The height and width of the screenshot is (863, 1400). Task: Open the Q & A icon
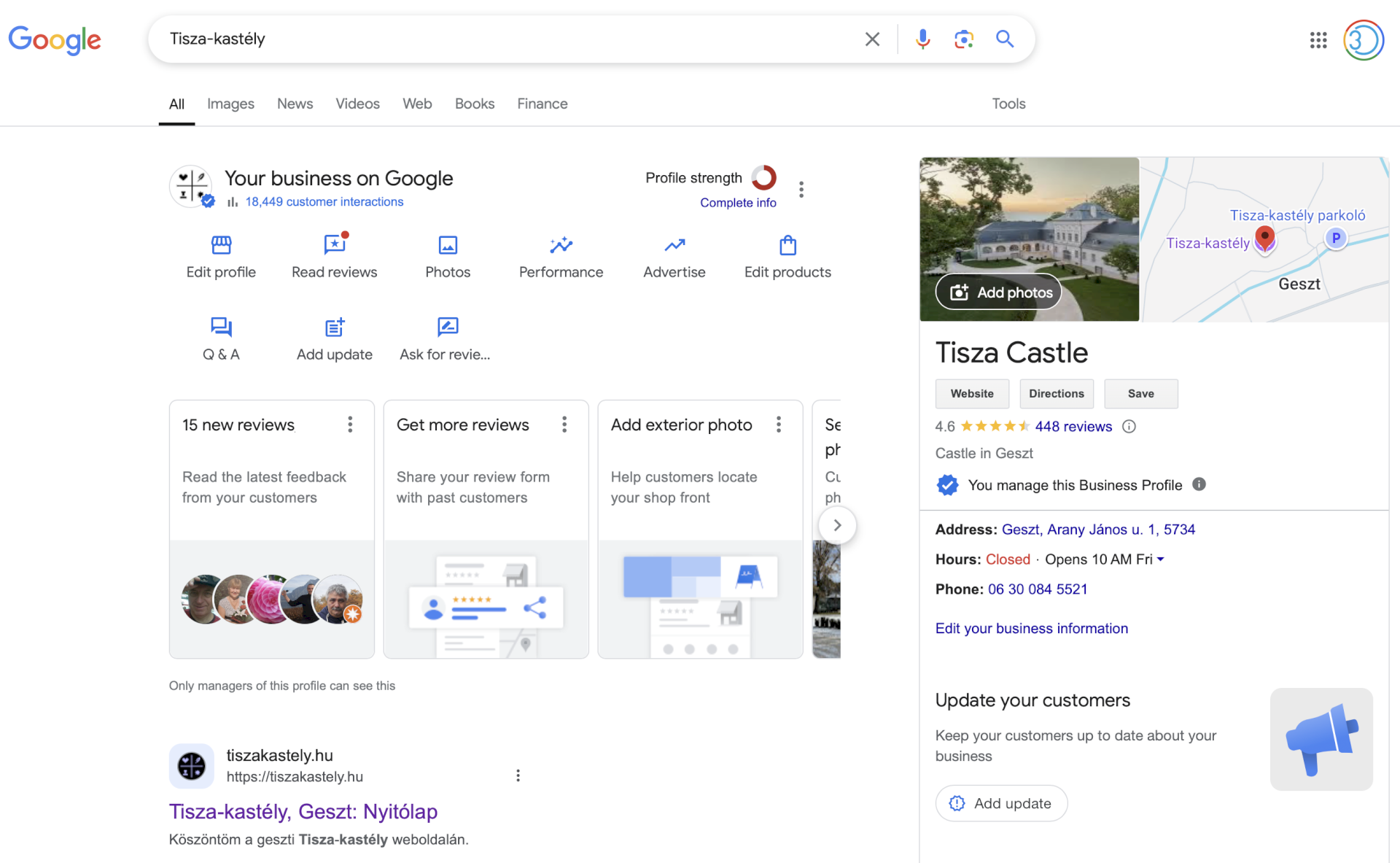click(221, 327)
